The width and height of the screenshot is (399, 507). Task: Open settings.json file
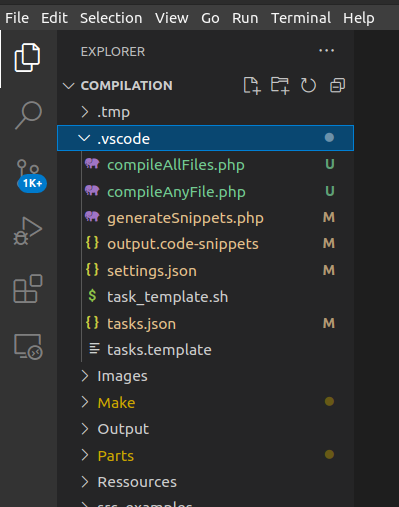coord(152,271)
